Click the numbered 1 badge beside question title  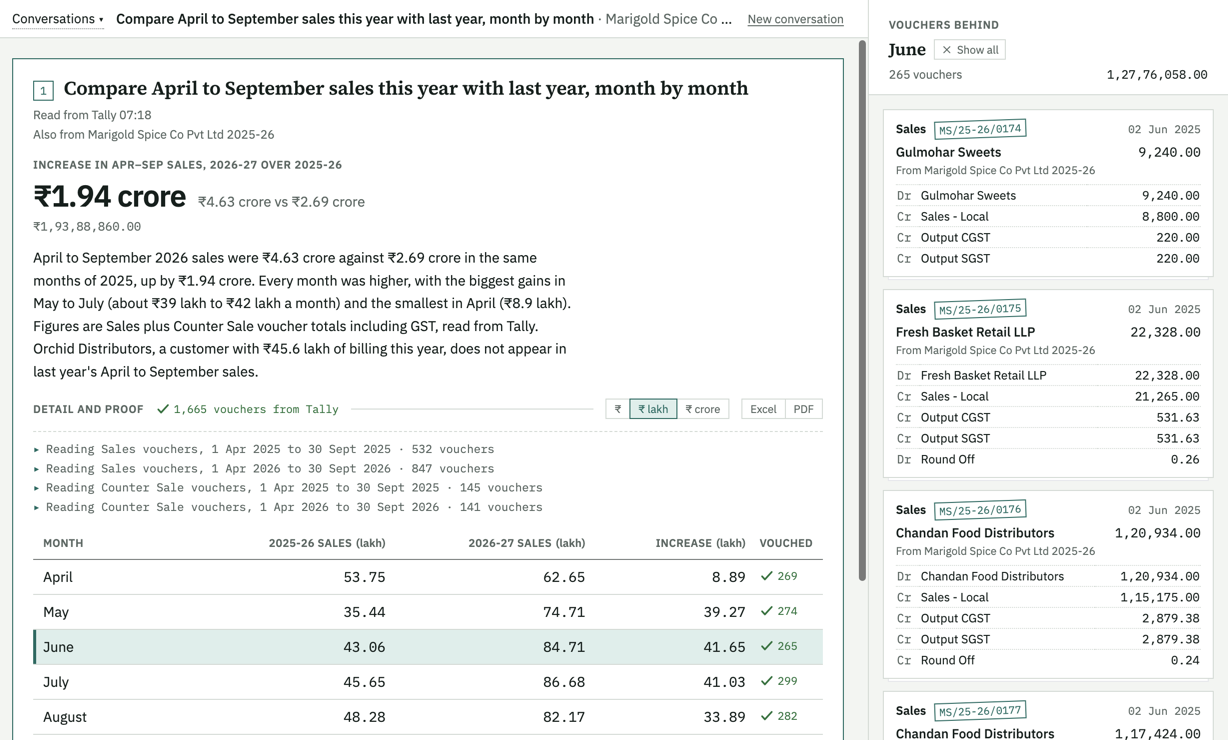click(x=43, y=91)
